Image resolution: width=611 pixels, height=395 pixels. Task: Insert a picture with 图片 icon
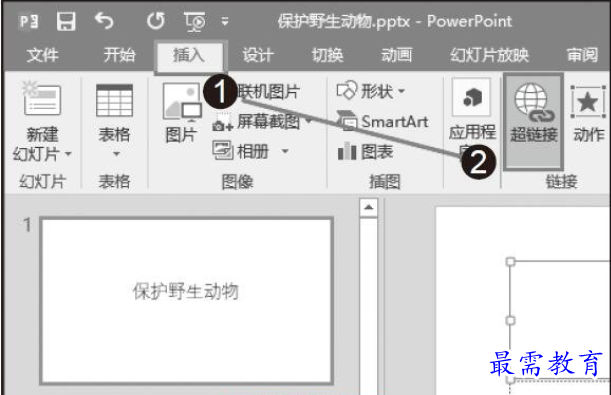pyautogui.click(x=182, y=101)
